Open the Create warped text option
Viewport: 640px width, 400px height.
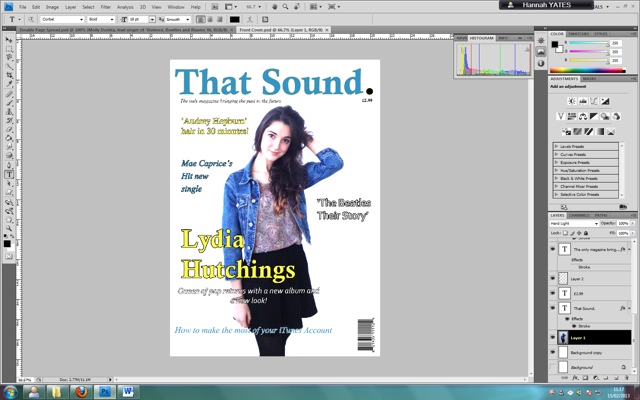coord(250,19)
